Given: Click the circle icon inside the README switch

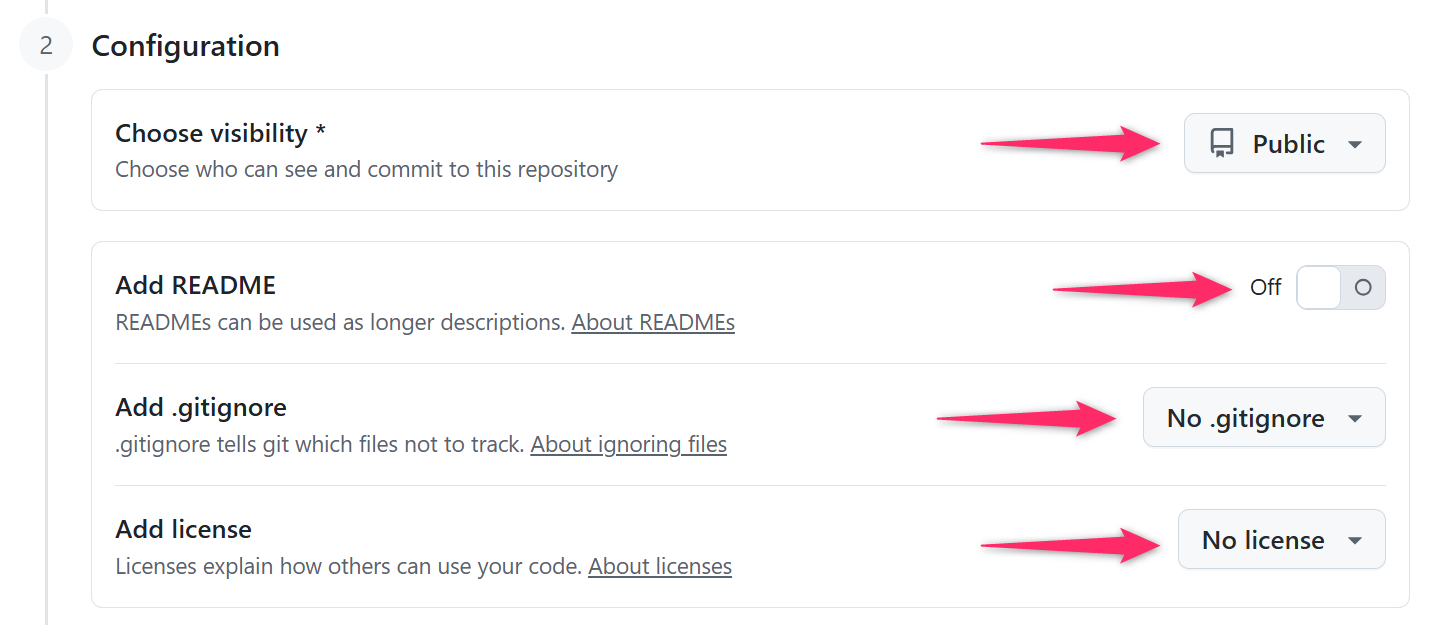Looking at the screenshot, I should [1363, 288].
